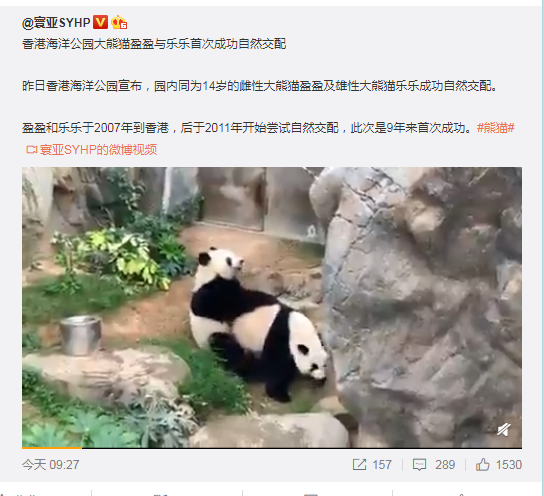
Task: Click the camera icon before the video link
Action: click(32, 150)
